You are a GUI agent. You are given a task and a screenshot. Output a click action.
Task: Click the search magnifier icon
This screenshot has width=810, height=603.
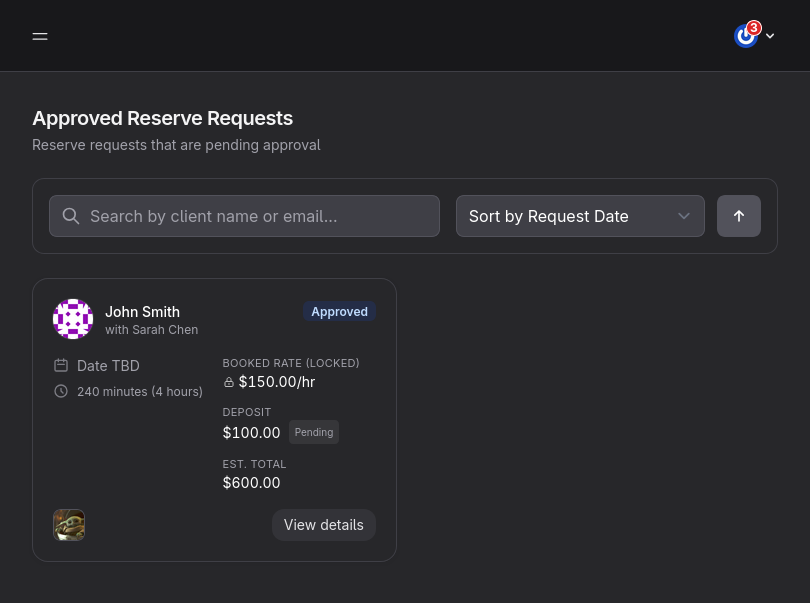point(71,216)
